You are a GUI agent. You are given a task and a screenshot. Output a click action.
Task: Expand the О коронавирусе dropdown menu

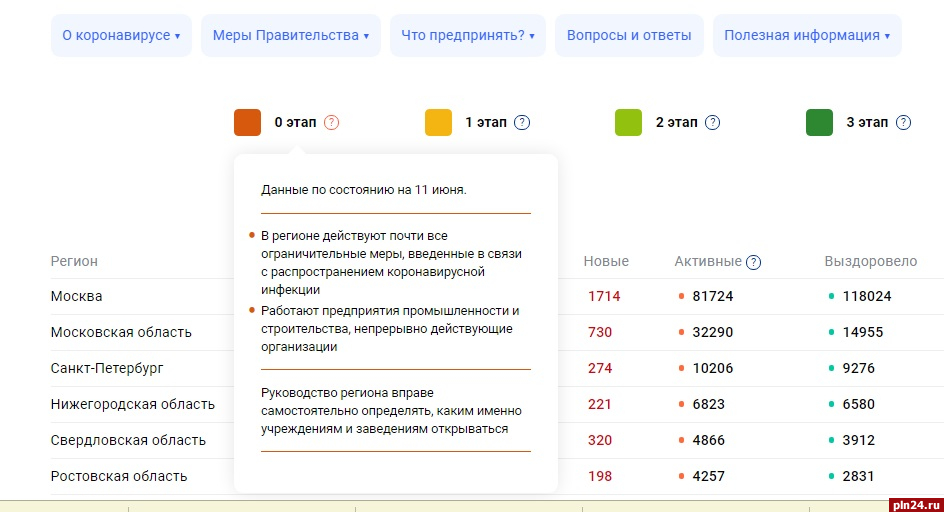(x=121, y=35)
